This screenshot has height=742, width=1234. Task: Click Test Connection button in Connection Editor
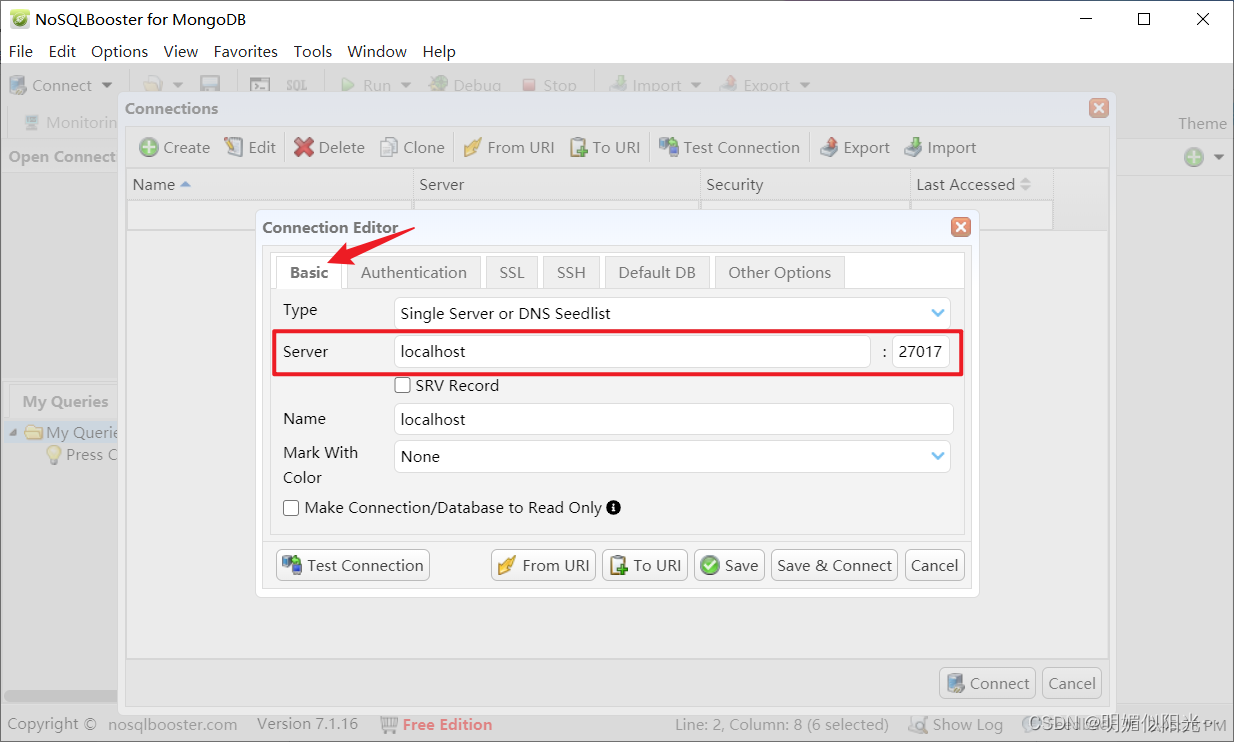(353, 565)
